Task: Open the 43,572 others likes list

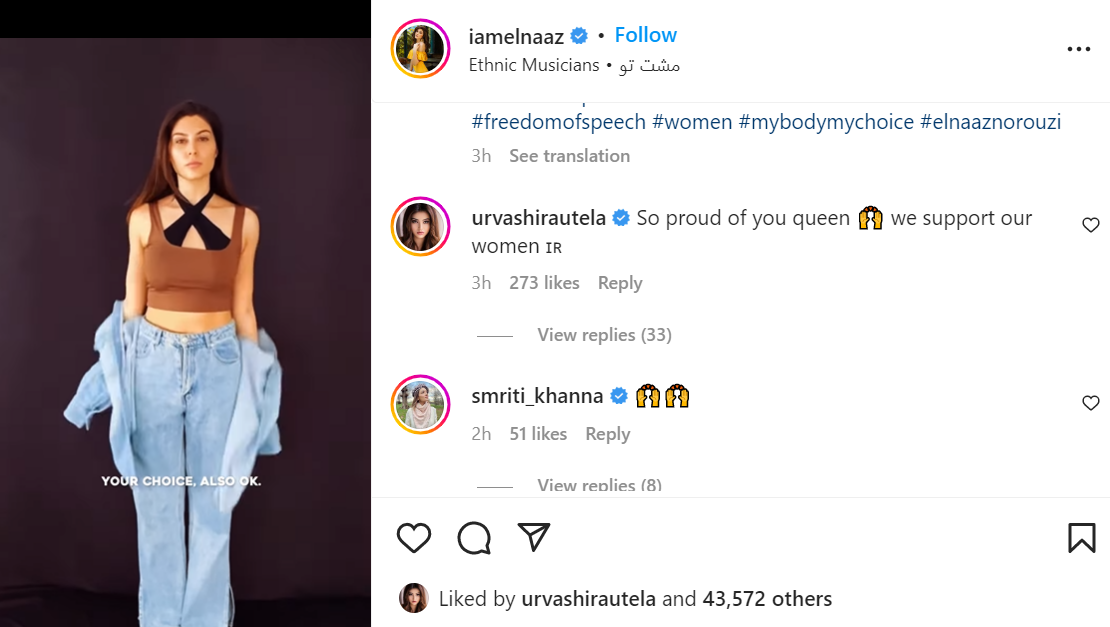Action: pos(767,599)
